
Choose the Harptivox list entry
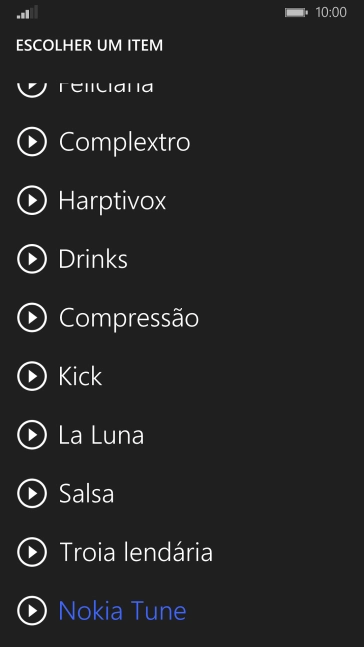[x=112, y=202]
